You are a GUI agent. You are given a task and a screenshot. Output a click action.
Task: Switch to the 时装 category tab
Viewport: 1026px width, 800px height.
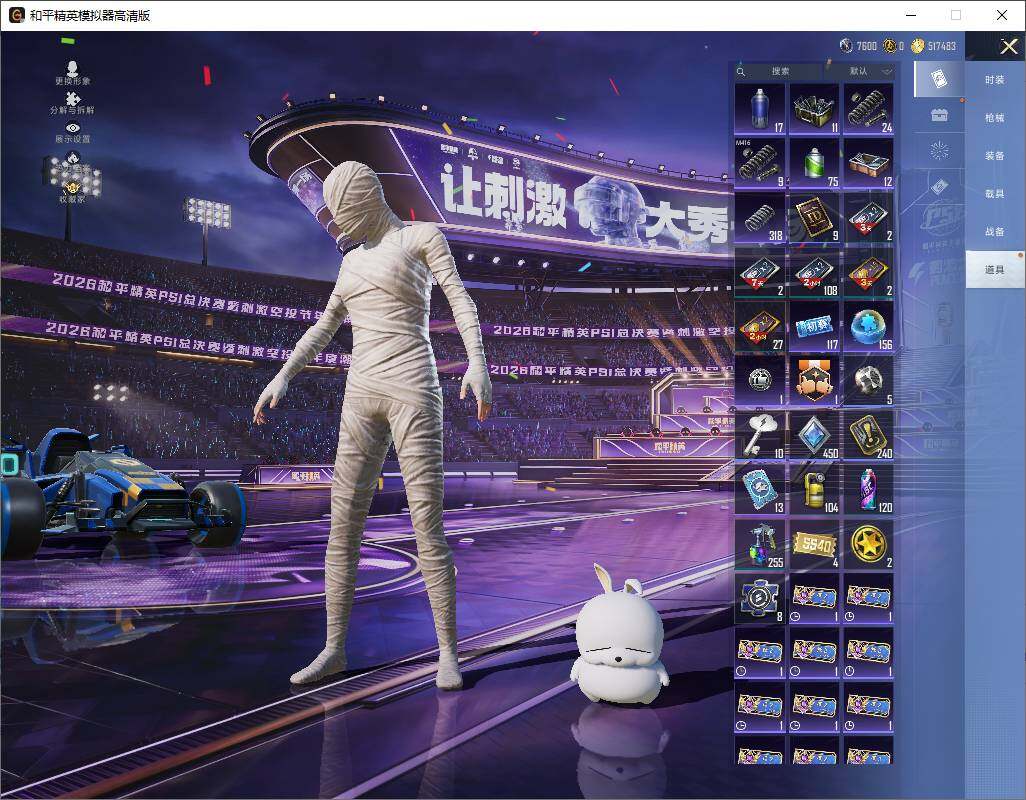[x=995, y=80]
